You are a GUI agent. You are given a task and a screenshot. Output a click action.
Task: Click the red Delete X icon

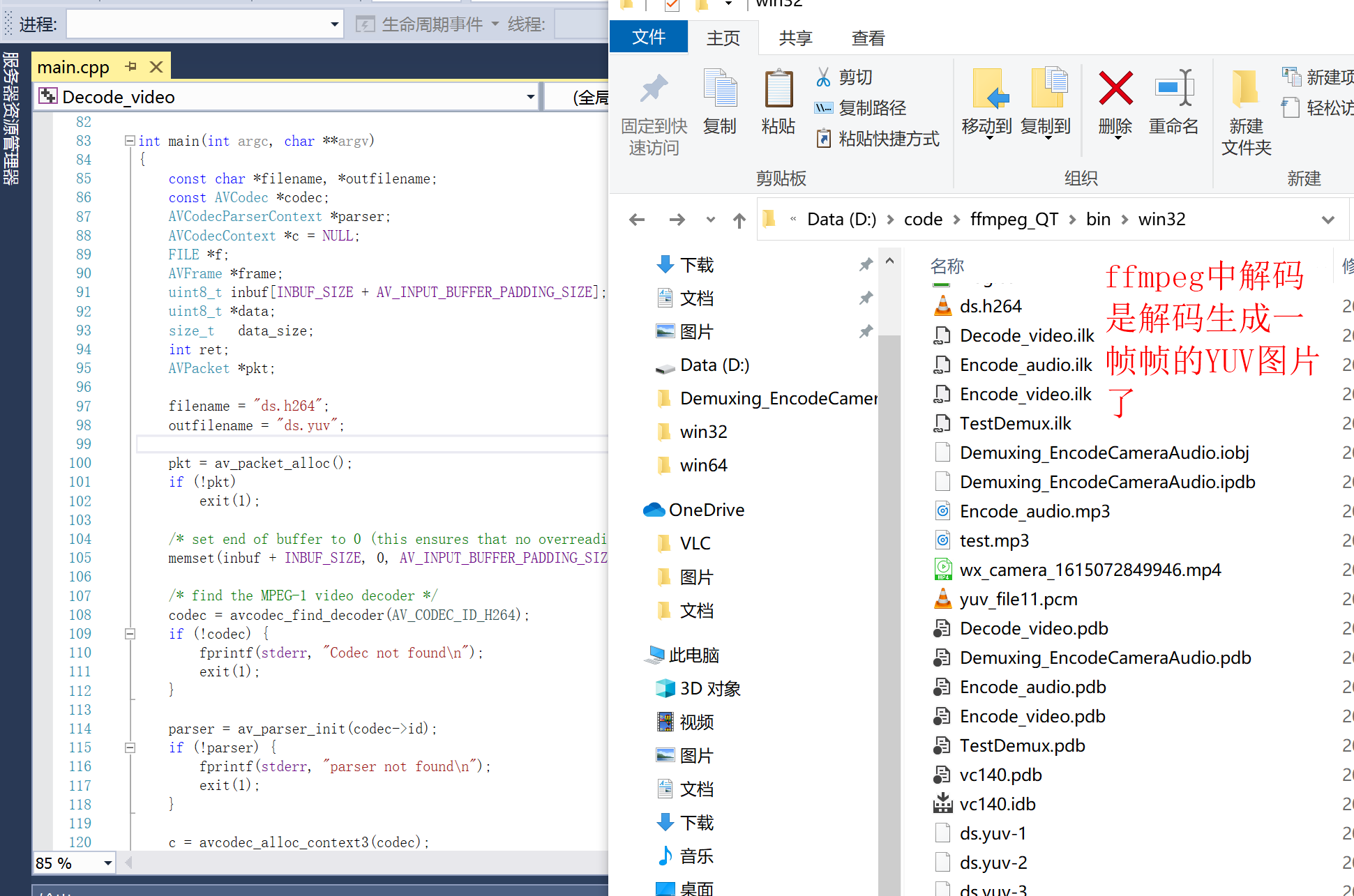pyautogui.click(x=1115, y=89)
